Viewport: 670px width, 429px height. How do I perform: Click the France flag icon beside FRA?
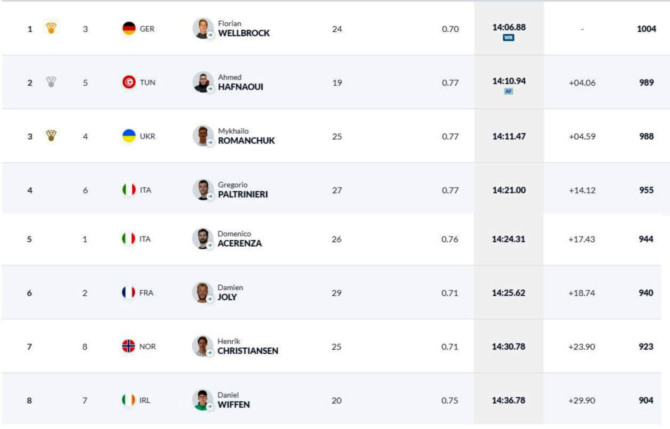(128, 293)
